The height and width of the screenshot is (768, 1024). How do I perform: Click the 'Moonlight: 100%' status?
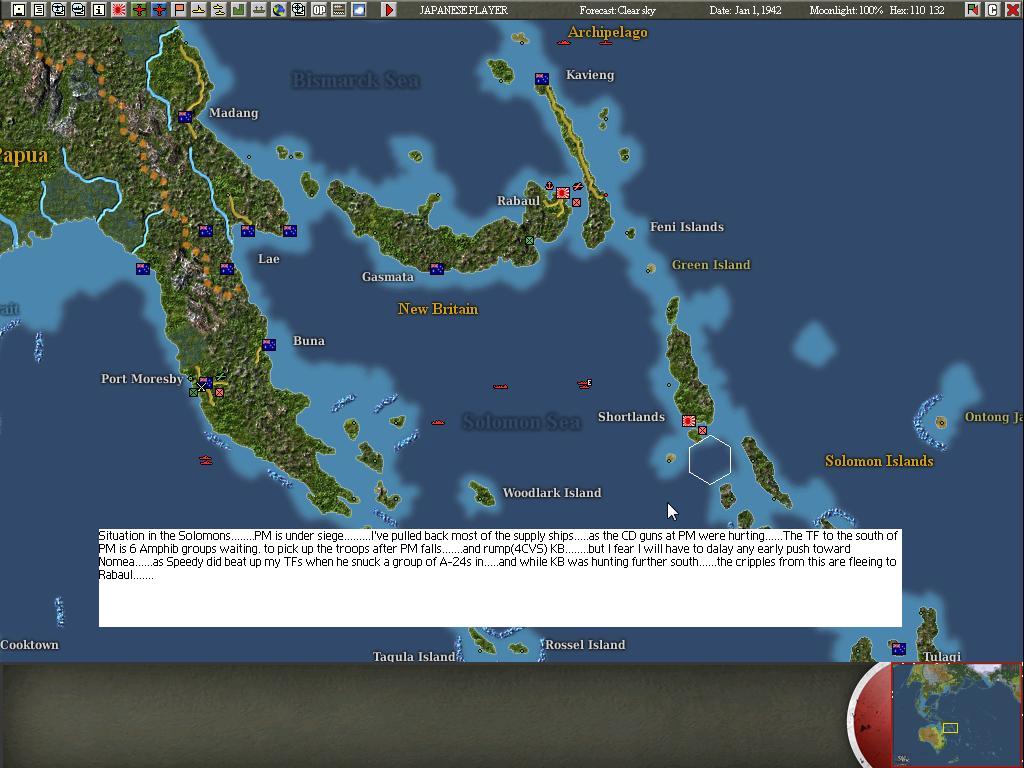(x=846, y=10)
